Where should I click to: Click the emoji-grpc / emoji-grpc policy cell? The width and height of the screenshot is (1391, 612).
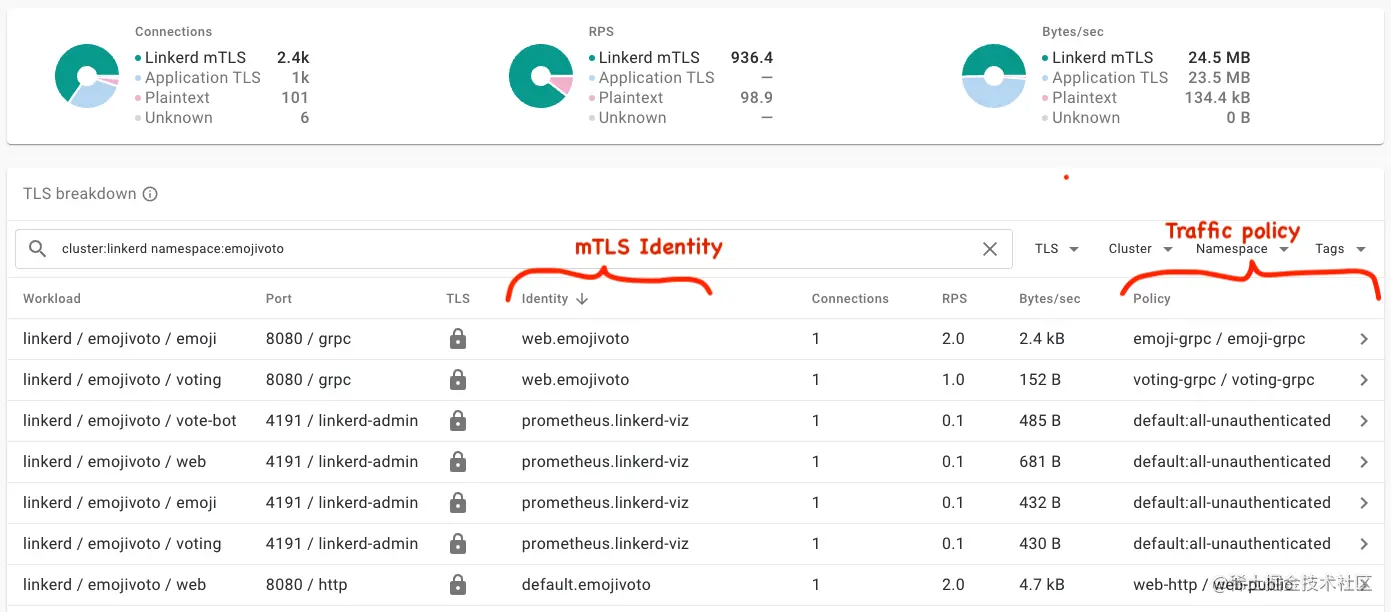[x=1219, y=339]
